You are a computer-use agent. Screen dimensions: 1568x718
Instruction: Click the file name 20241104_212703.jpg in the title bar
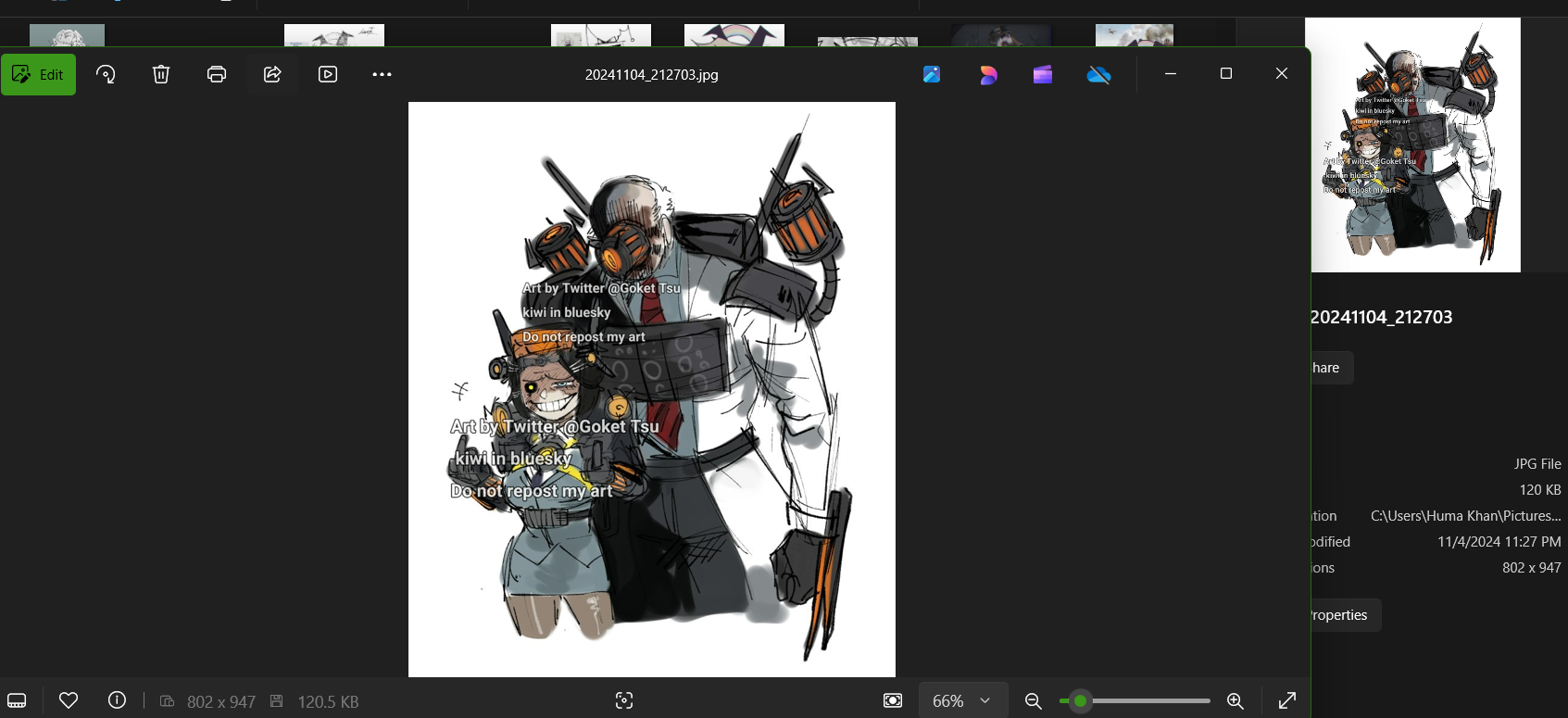click(651, 75)
